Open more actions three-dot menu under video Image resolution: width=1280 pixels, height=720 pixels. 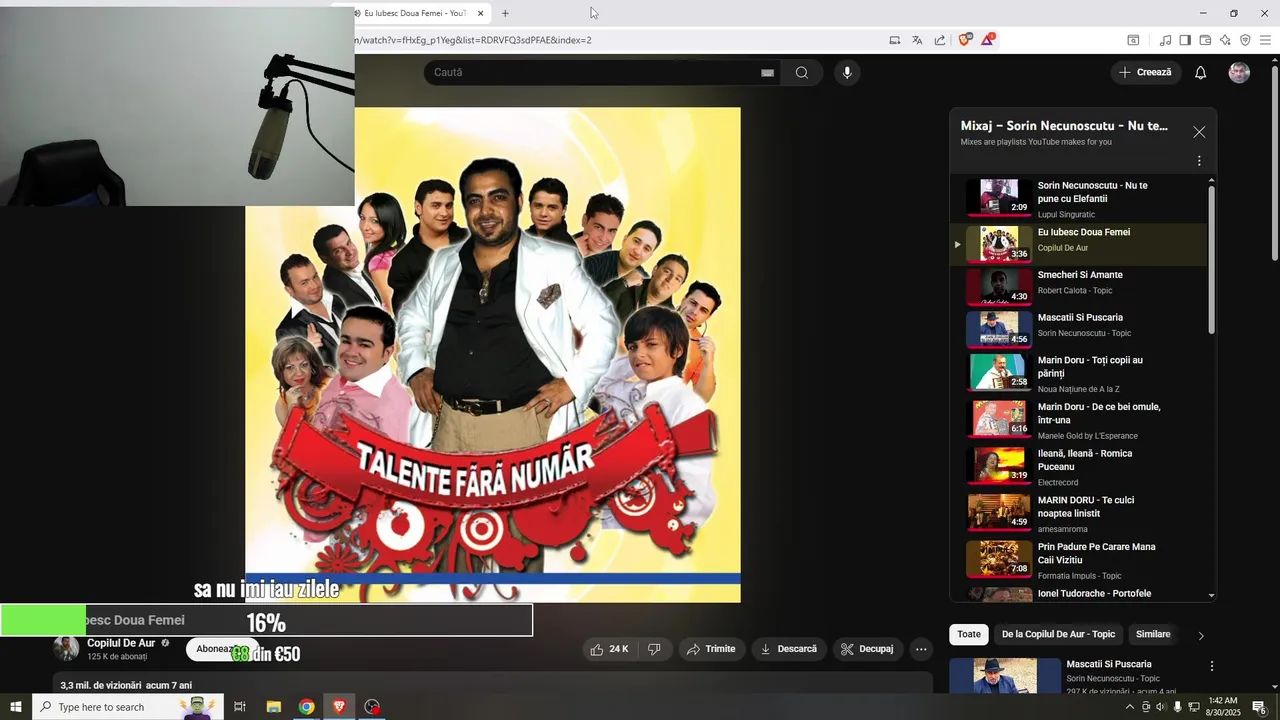pos(921,649)
